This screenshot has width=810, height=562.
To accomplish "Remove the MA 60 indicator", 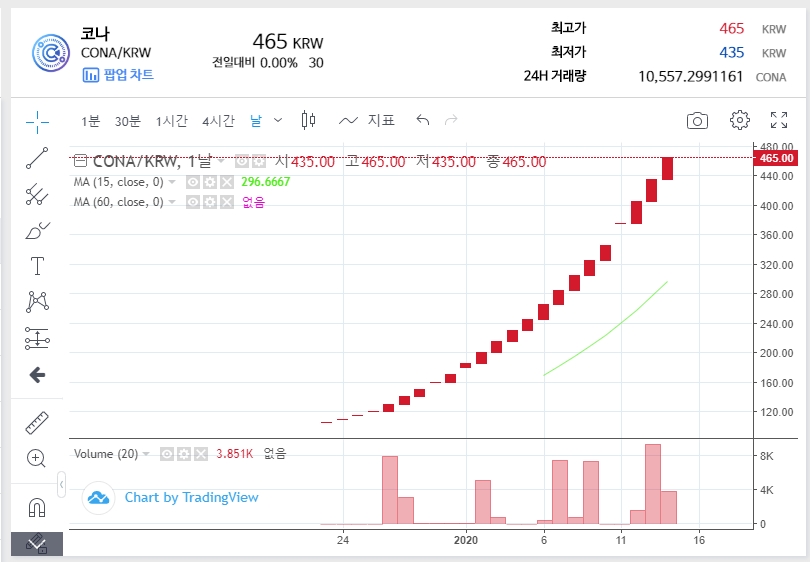I will pos(227,202).
